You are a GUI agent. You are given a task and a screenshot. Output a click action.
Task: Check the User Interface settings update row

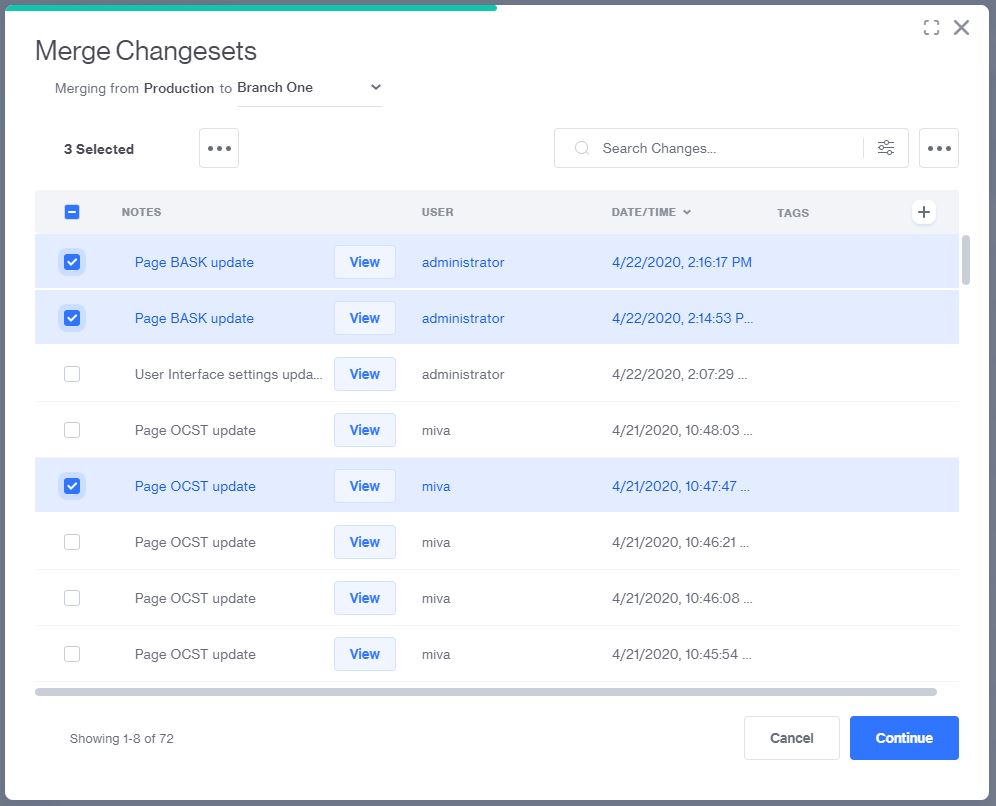tap(72, 373)
